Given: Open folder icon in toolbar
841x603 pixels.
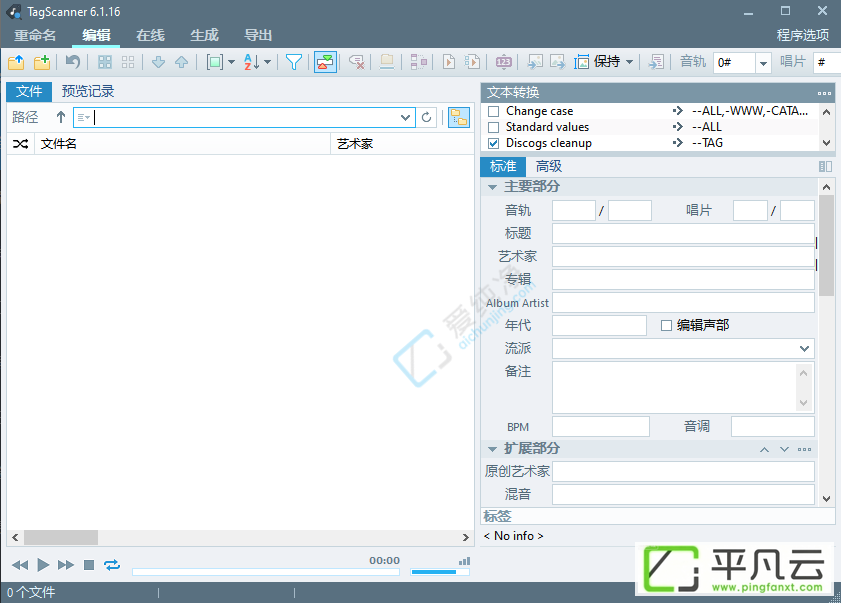Looking at the screenshot, I should pyautogui.click(x=16, y=62).
